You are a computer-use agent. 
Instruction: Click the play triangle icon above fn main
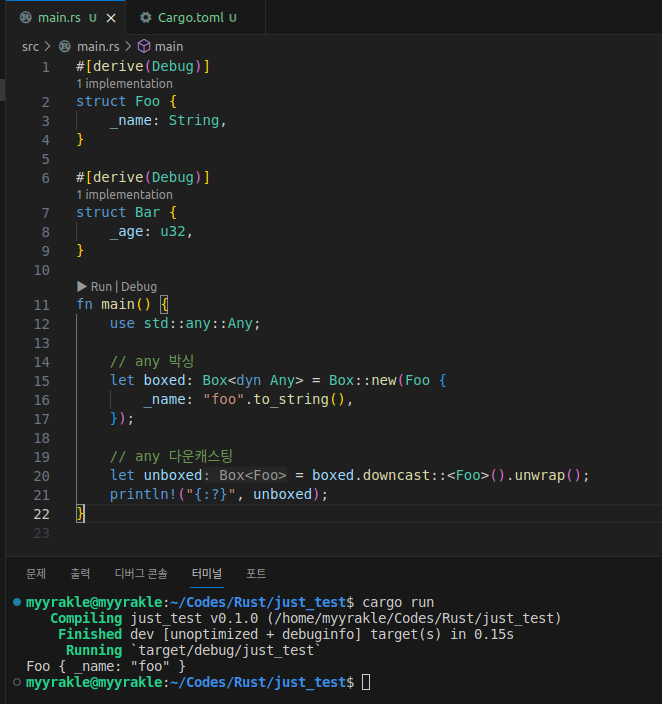(82, 286)
